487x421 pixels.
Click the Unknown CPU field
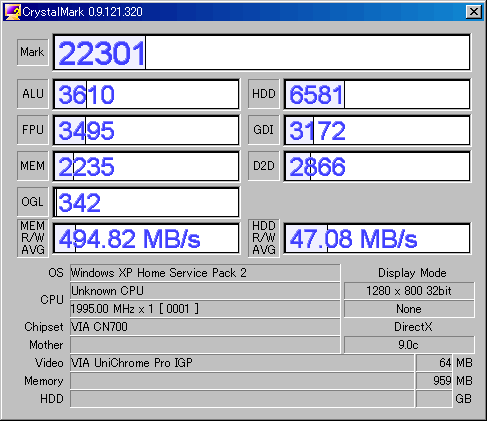[x=205, y=291]
